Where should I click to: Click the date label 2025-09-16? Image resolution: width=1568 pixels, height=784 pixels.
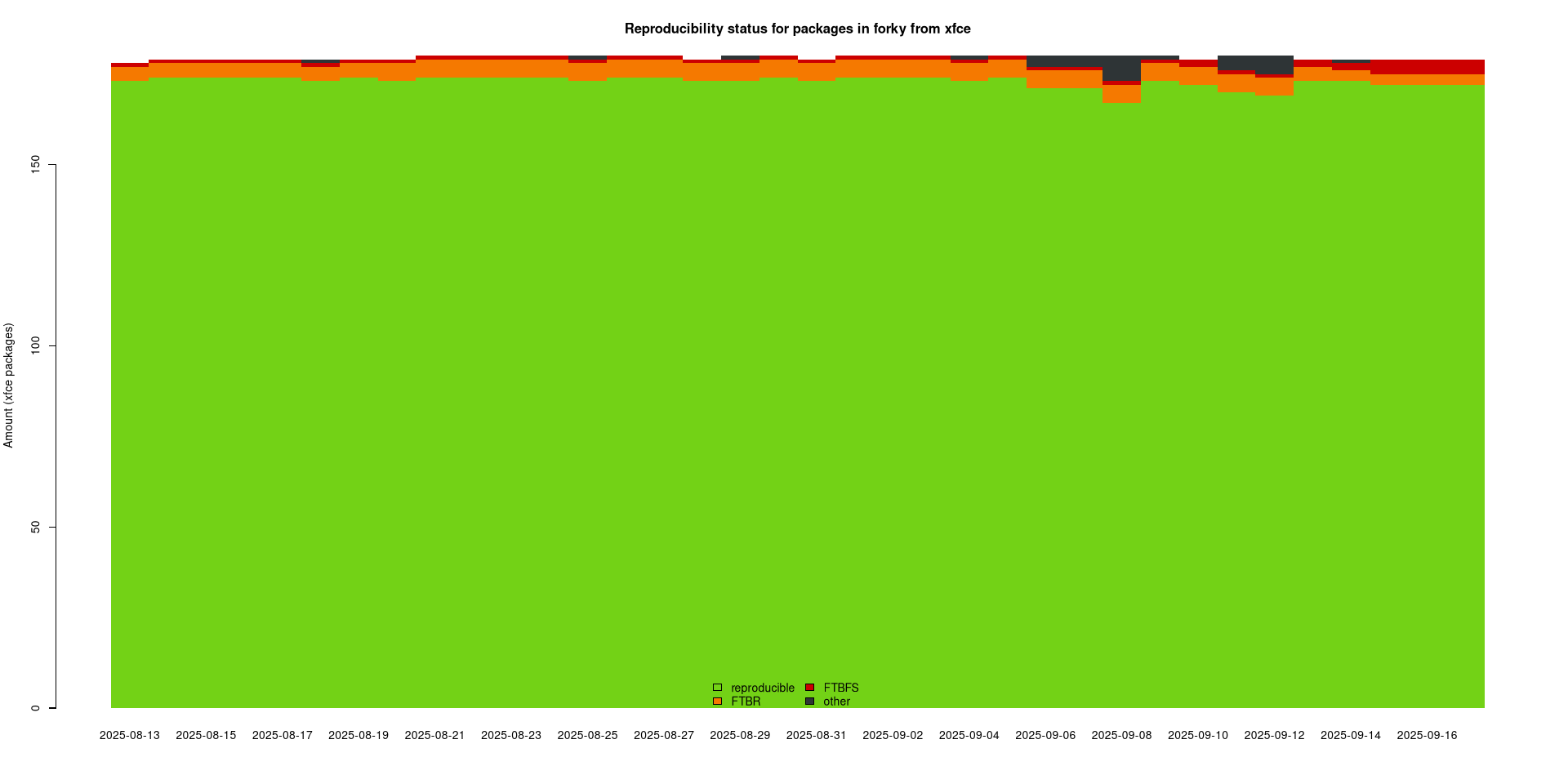point(1427,735)
